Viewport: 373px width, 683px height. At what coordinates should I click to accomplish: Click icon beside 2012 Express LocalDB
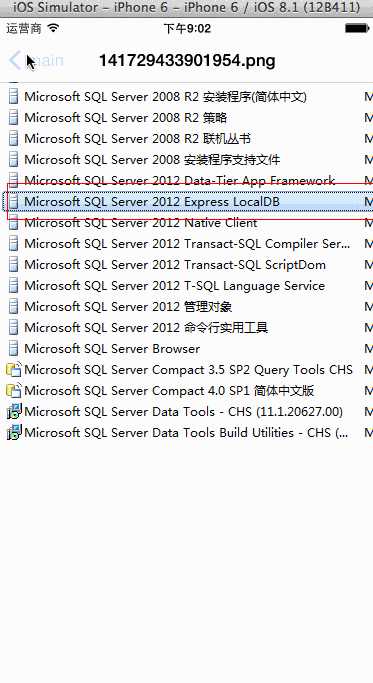pos(14,201)
